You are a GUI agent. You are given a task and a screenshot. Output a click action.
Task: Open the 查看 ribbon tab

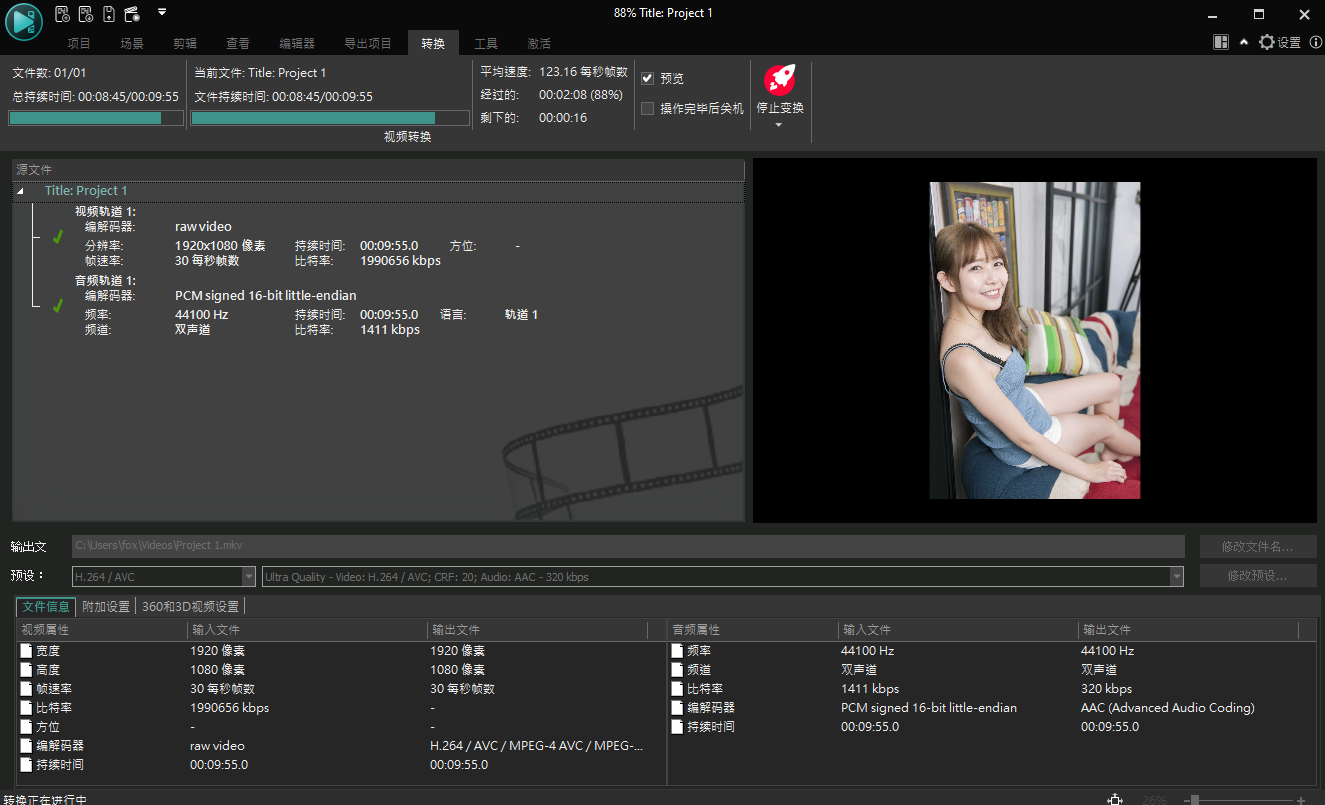(x=238, y=43)
